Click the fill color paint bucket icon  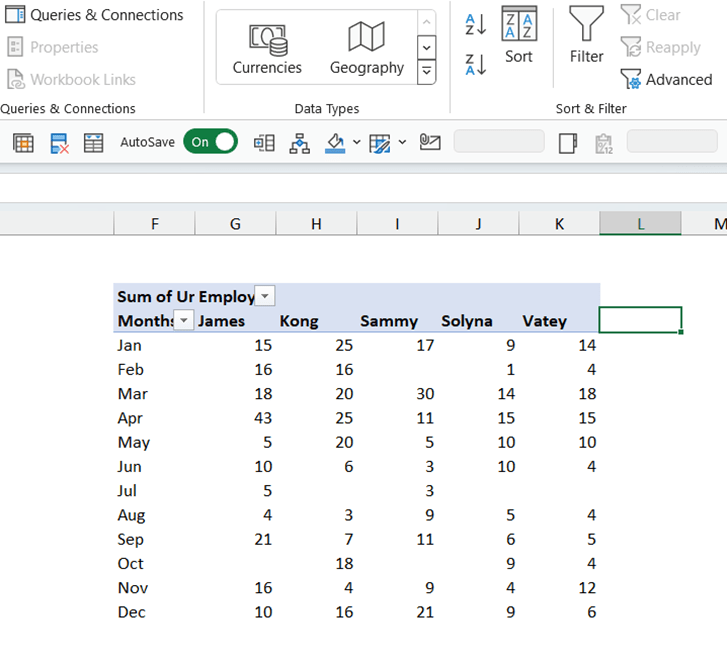pyautogui.click(x=335, y=143)
